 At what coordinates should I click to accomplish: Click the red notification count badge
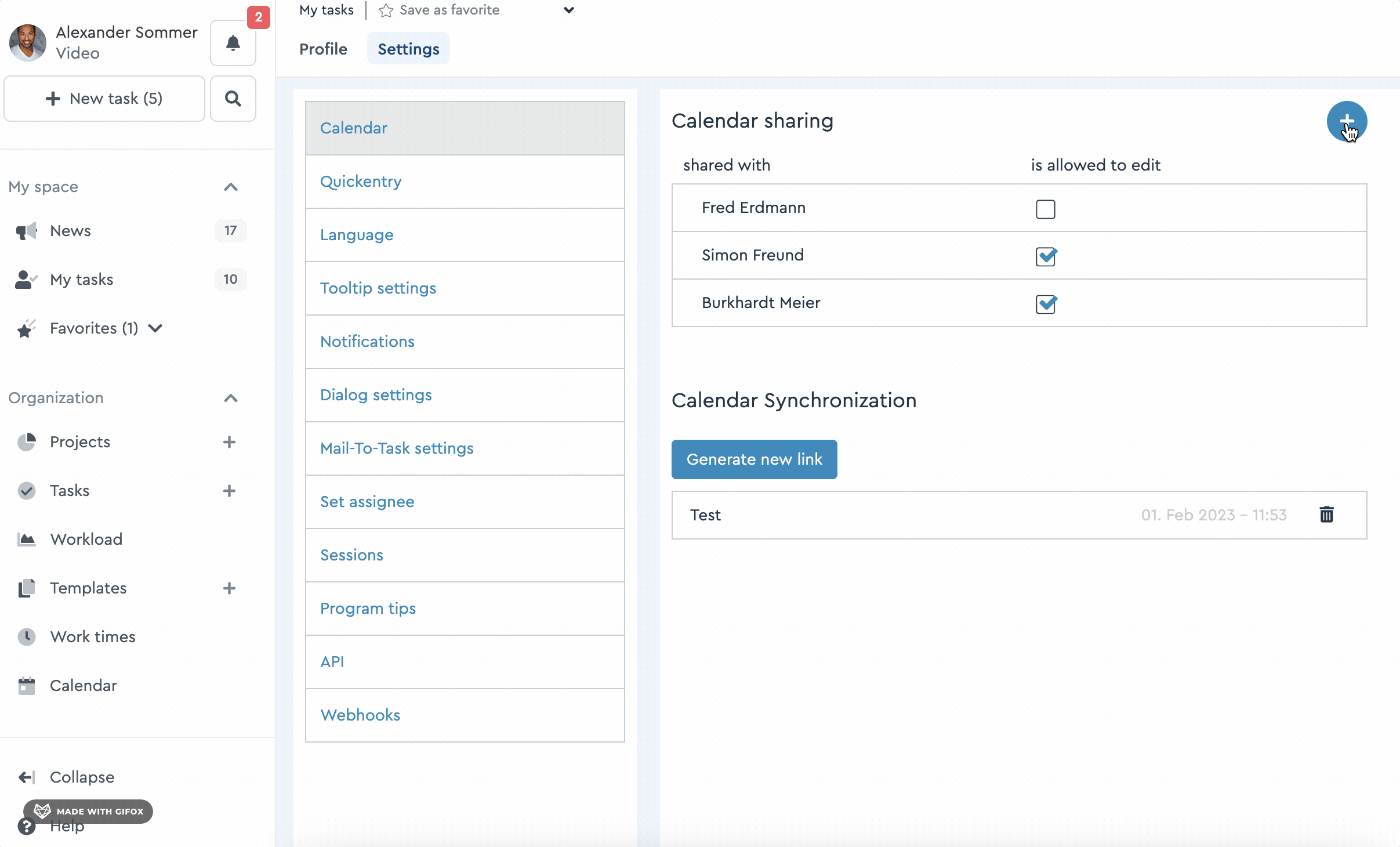(259, 17)
